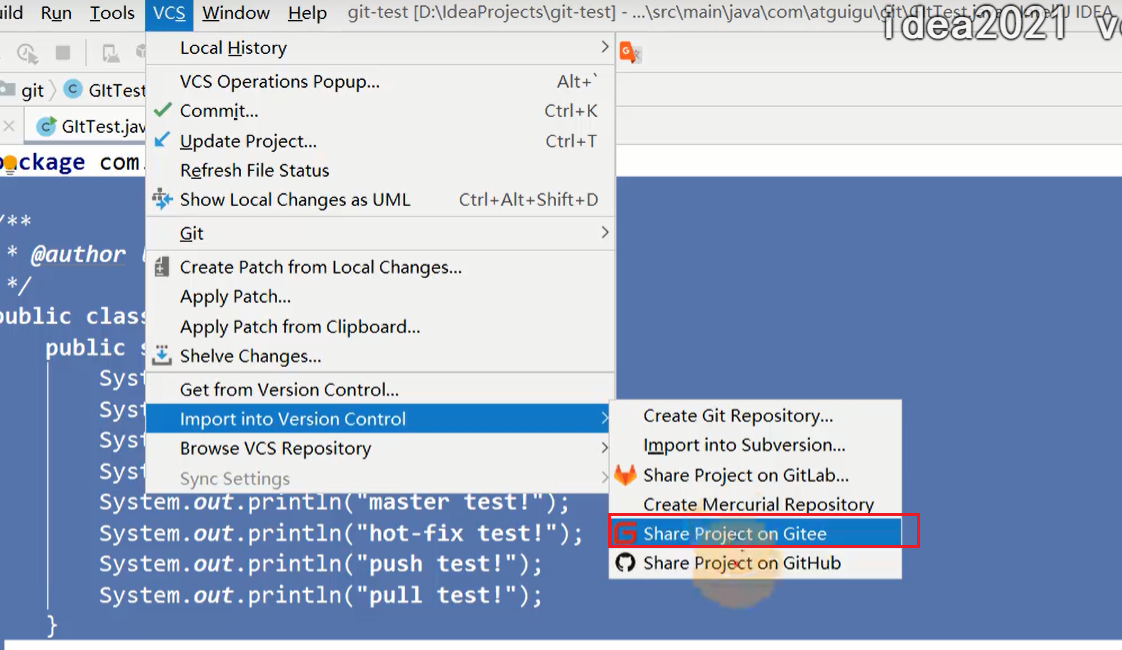Expand the Sync Settings submenu arrow
Screen dimensions: 1122x650
click(x=605, y=477)
